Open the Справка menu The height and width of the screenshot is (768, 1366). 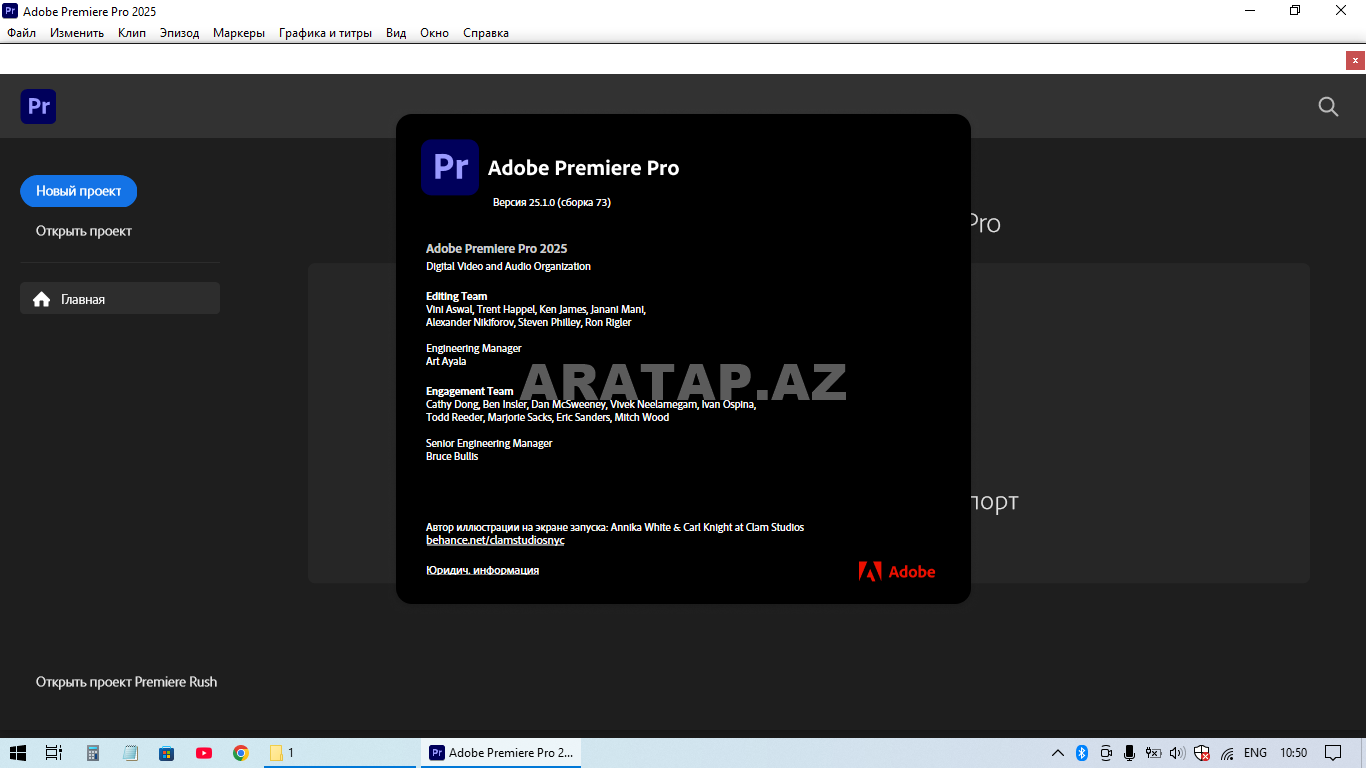coord(486,33)
